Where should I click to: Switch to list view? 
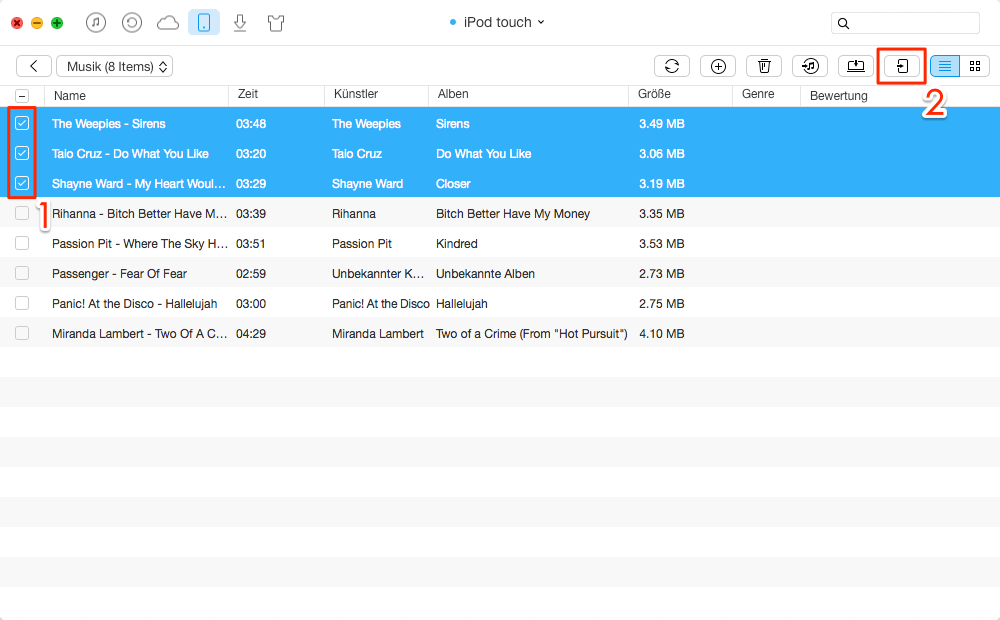click(x=945, y=66)
